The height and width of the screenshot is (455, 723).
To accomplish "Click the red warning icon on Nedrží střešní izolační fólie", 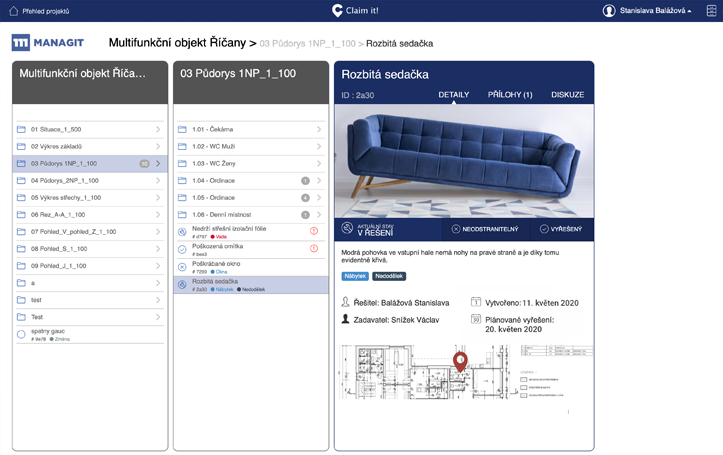I will coord(314,231).
